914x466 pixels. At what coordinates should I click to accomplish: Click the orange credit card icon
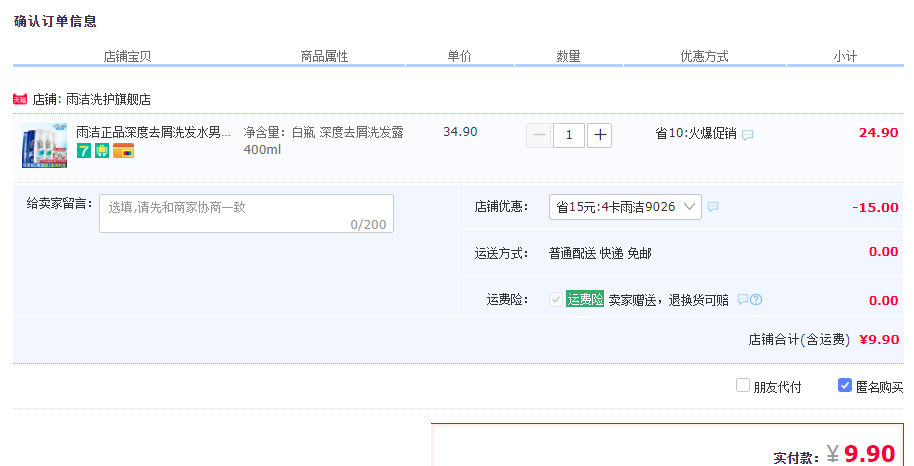(124, 151)
